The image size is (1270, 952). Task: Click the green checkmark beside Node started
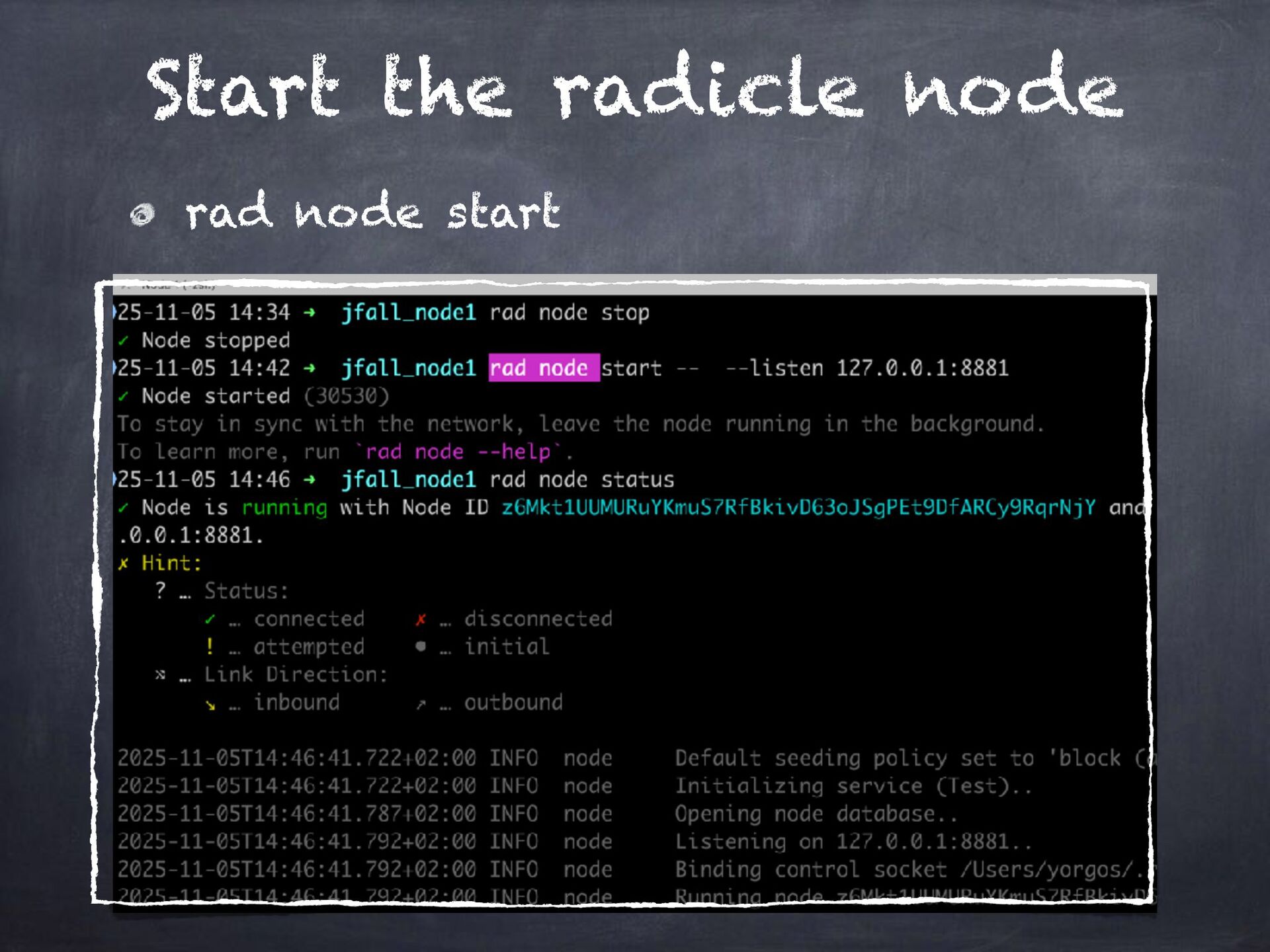pos(123,397)
